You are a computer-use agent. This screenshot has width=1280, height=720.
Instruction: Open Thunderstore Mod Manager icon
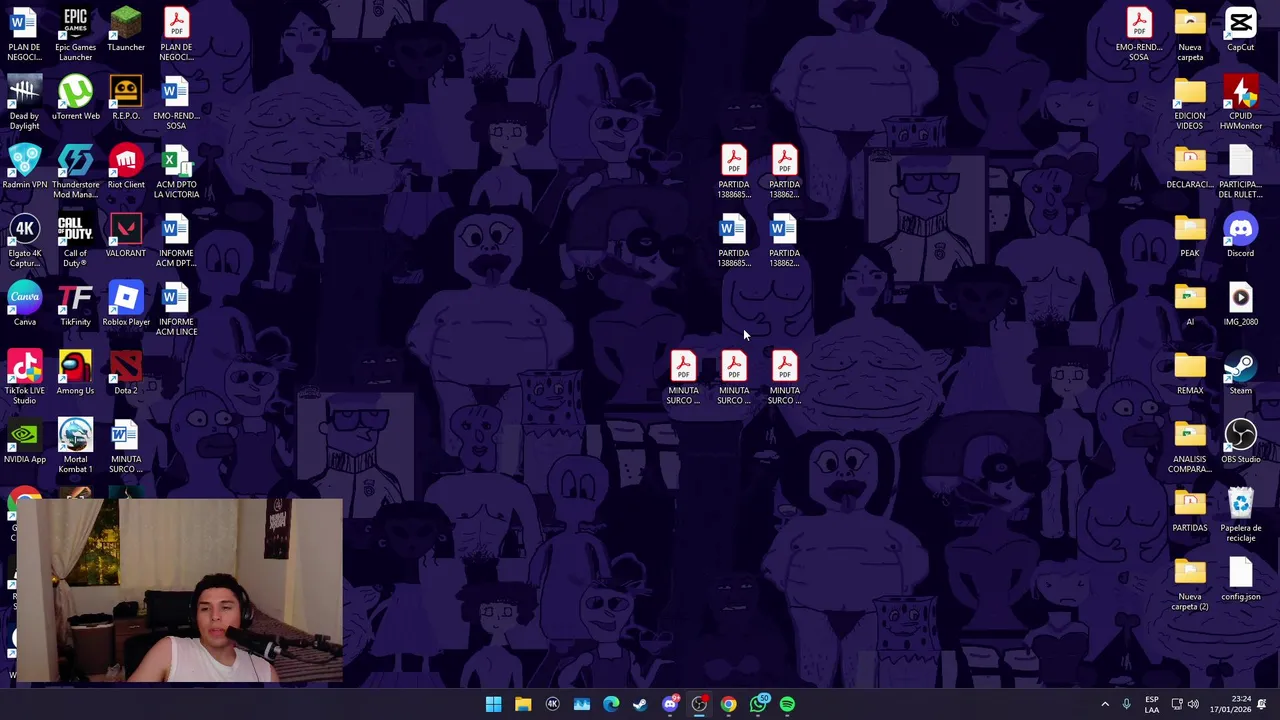(75, 172)
